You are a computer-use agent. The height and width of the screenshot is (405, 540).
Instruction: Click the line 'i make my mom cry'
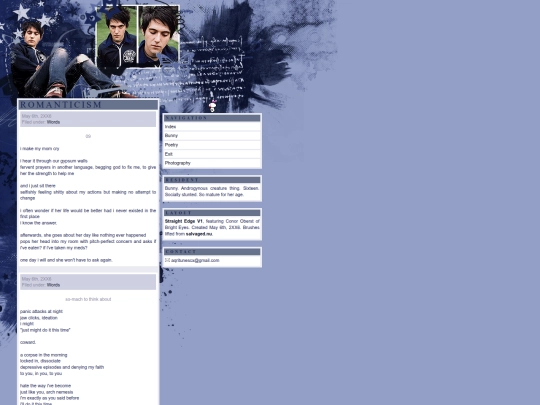point(40,149)
